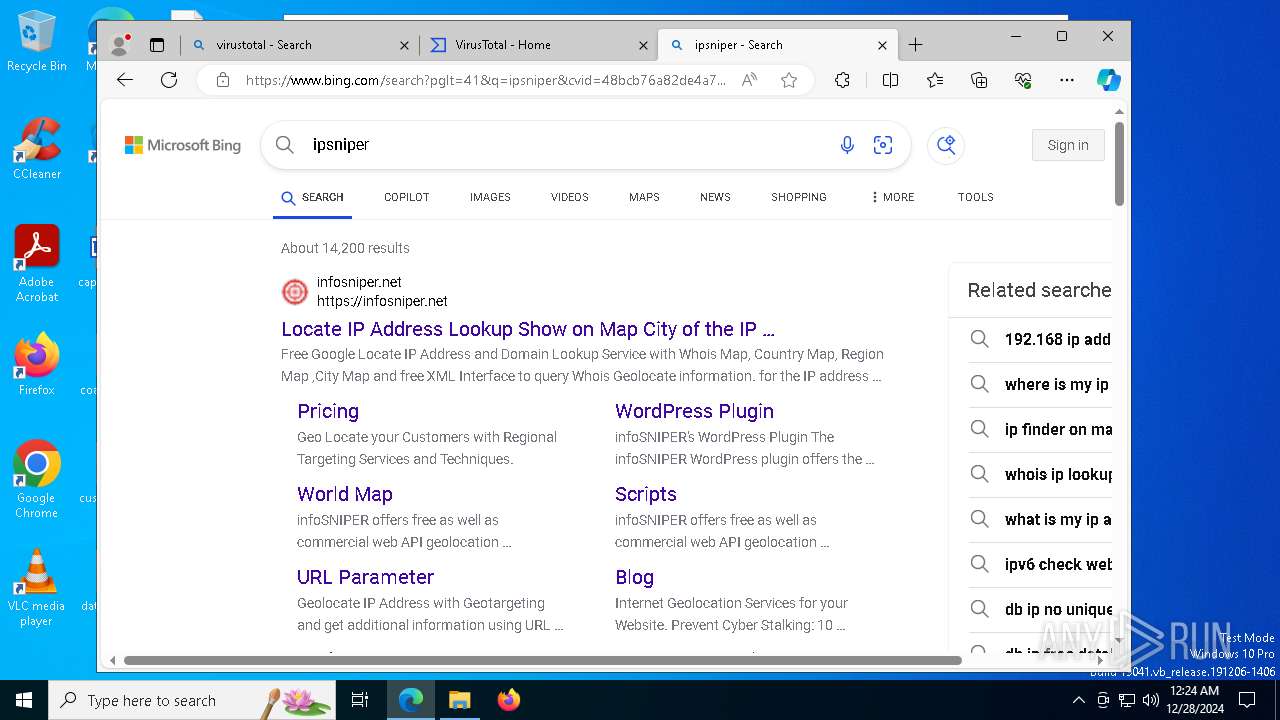This screenshot has height=720, width=1280.
Task: Open Recycle Bin desktop icon
Action: pos(36,42)
